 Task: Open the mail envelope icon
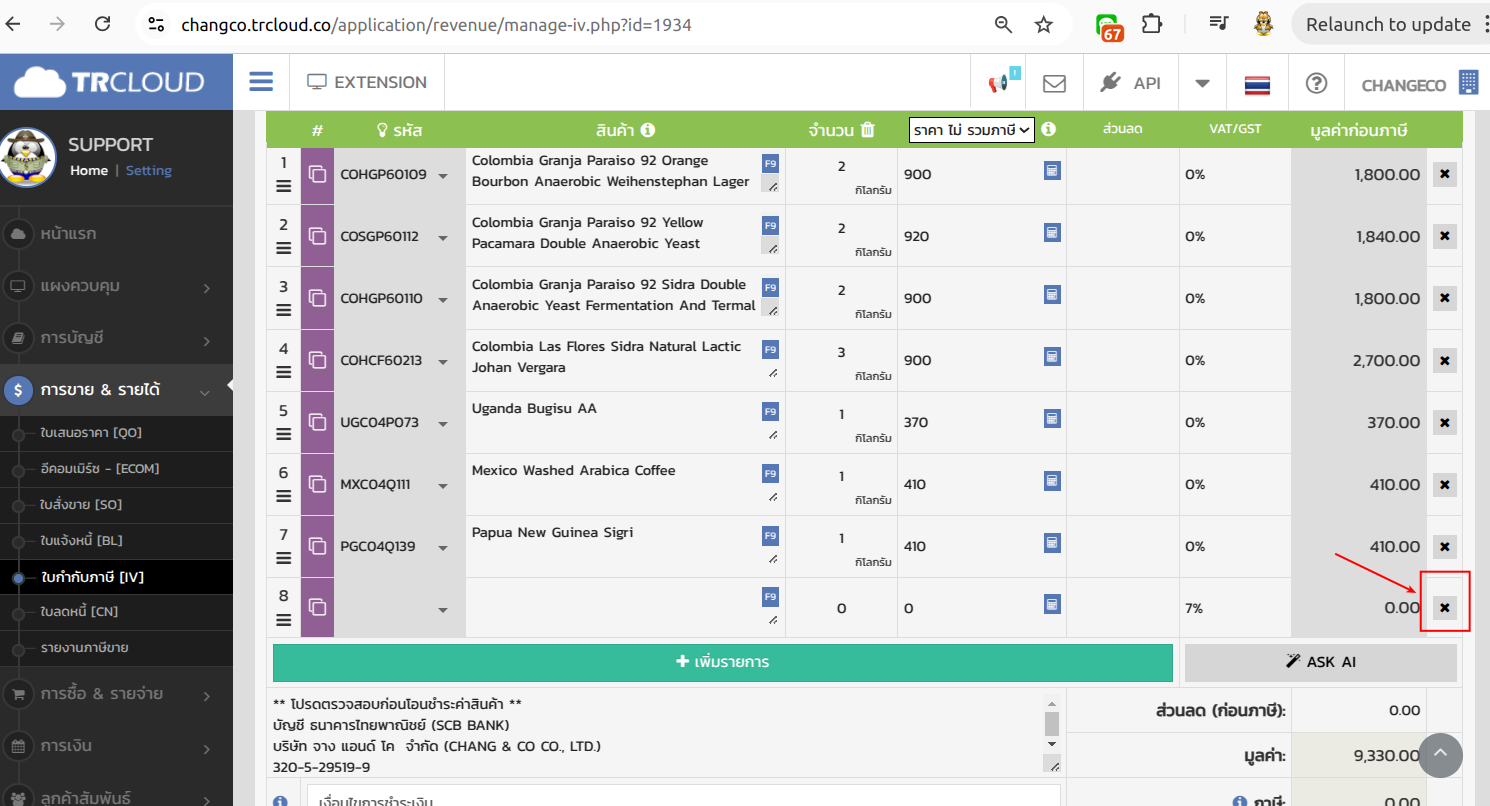(1054, 83)
